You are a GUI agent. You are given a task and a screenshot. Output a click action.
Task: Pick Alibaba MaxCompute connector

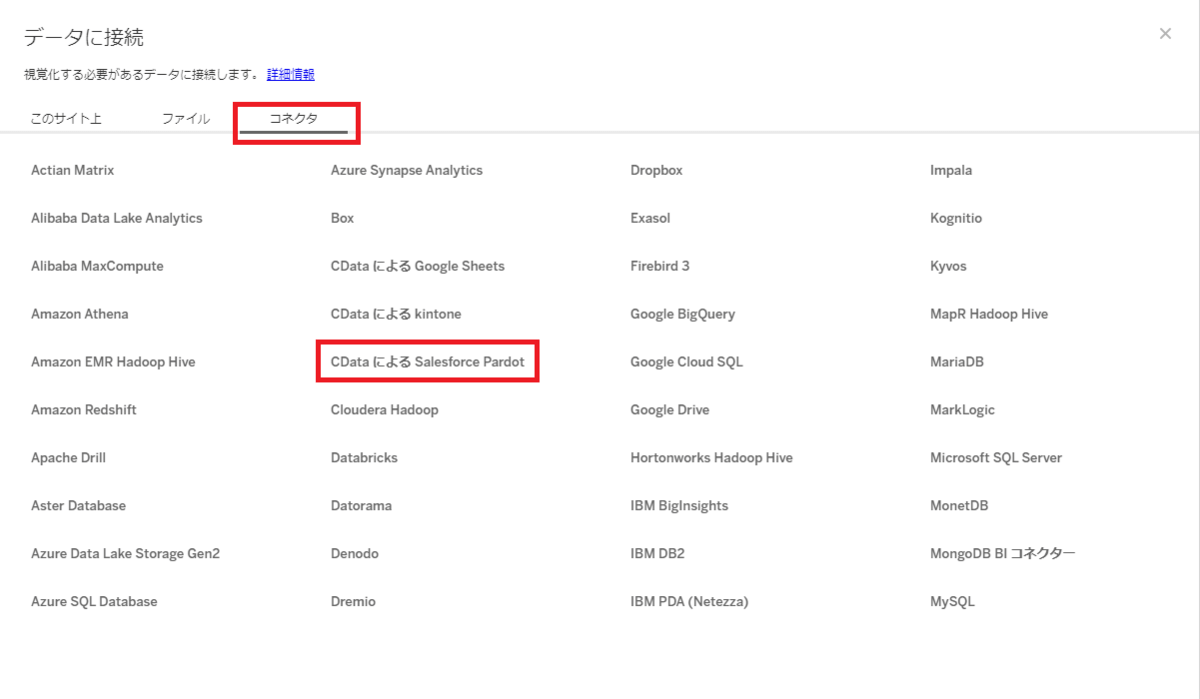tap(97, 266)
